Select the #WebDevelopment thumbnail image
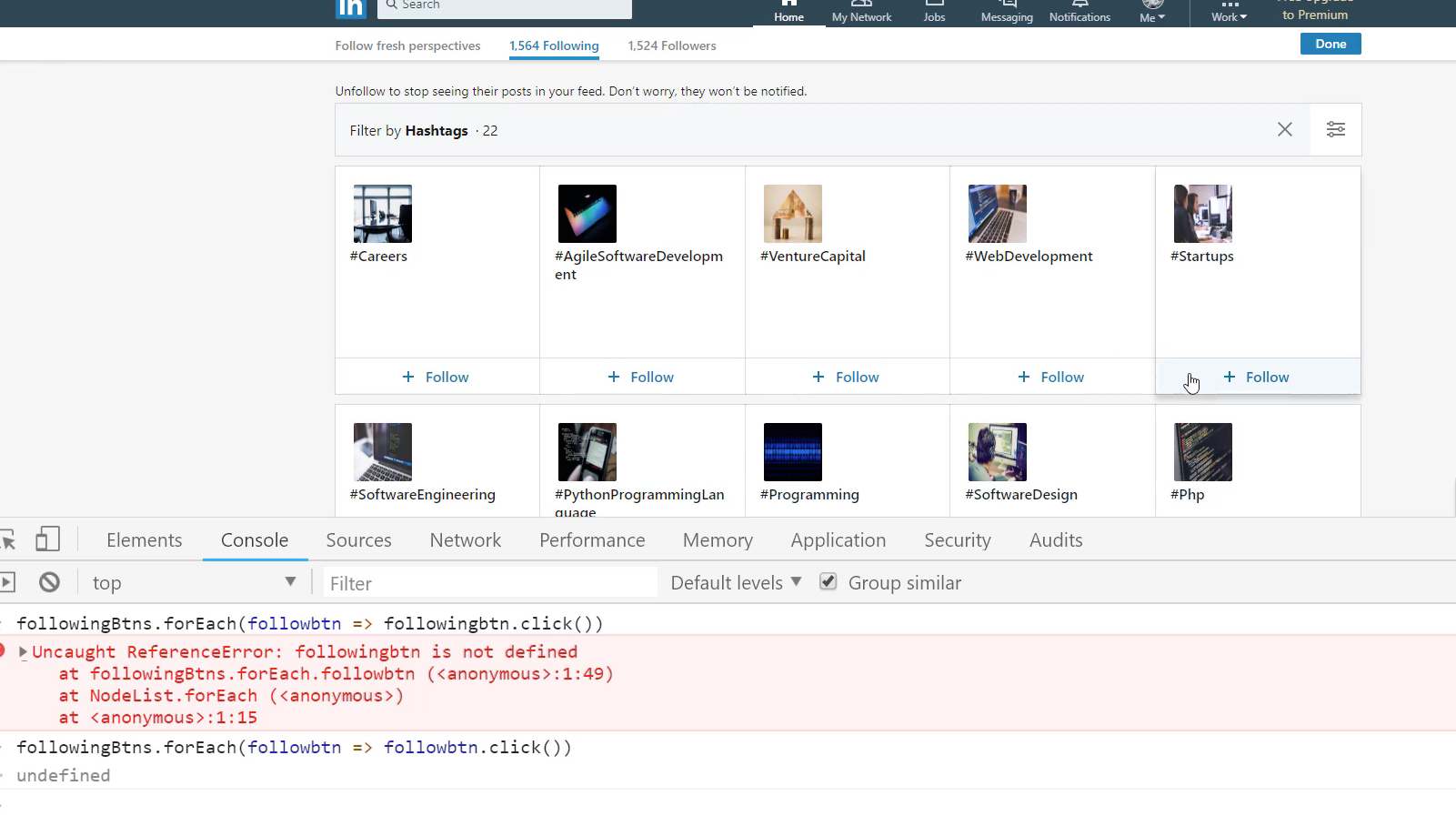The height and width of the screenshot is (816, 1456). (997, 214)
